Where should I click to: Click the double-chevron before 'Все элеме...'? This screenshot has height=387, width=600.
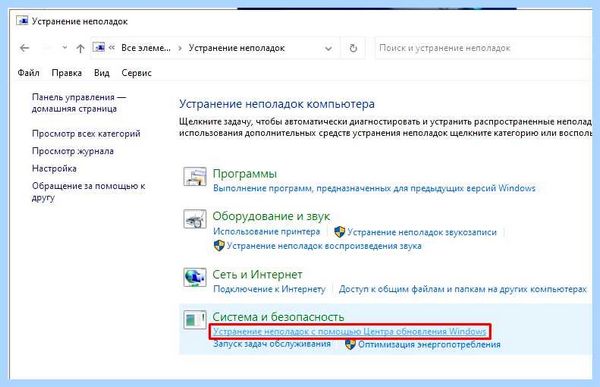pyautogui.click(x=112, y=47)
